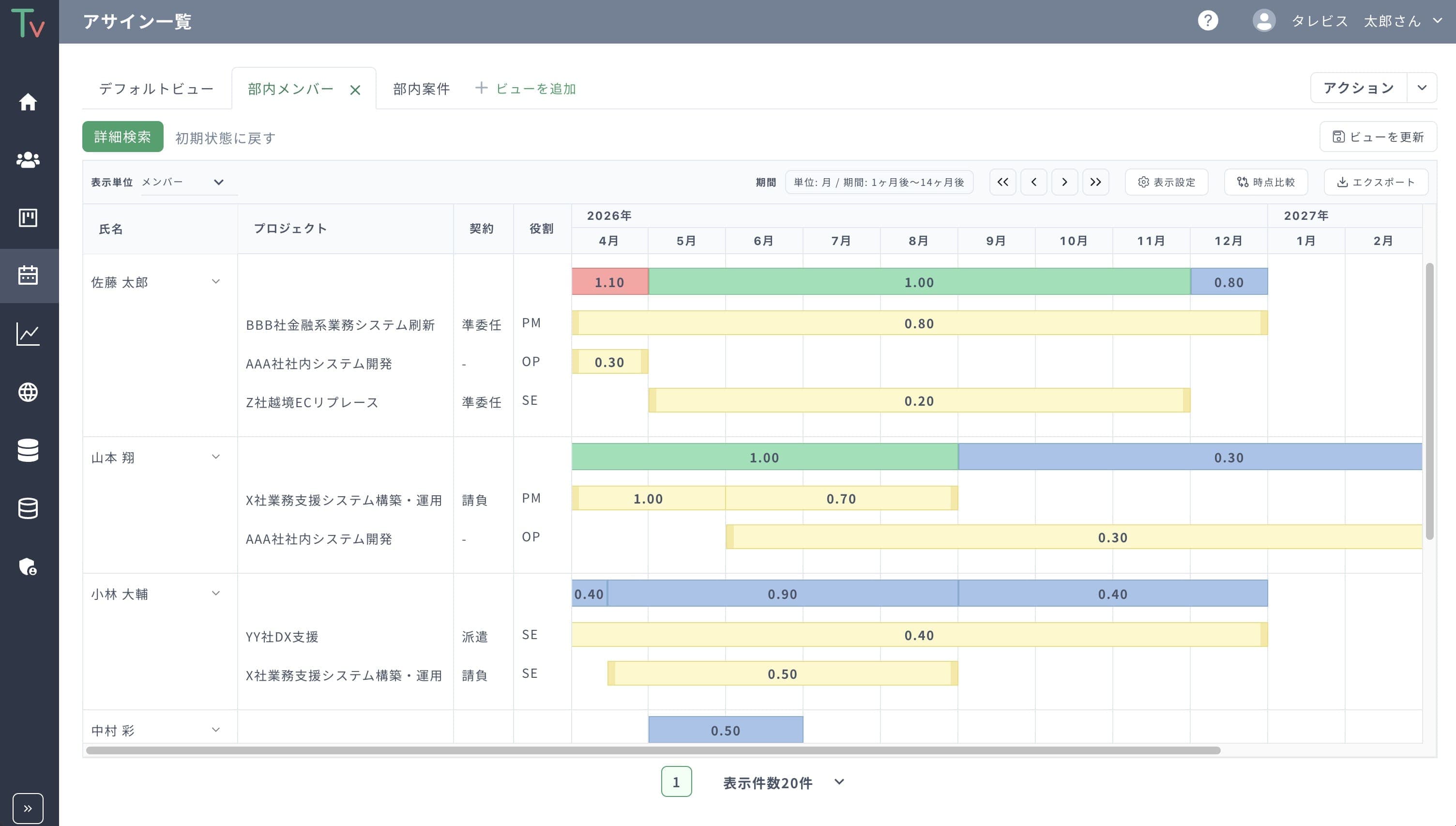
Task: Activate 時点比較 comparison mode
Action: [x=1265, y=182]
